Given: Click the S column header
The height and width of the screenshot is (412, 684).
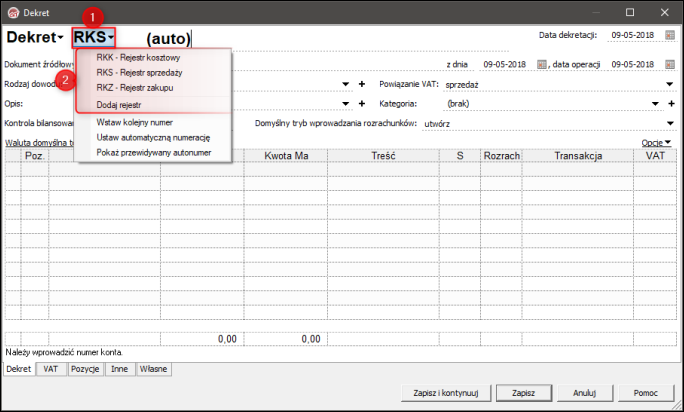Looking at the screenshot, I should click(460, 156).
